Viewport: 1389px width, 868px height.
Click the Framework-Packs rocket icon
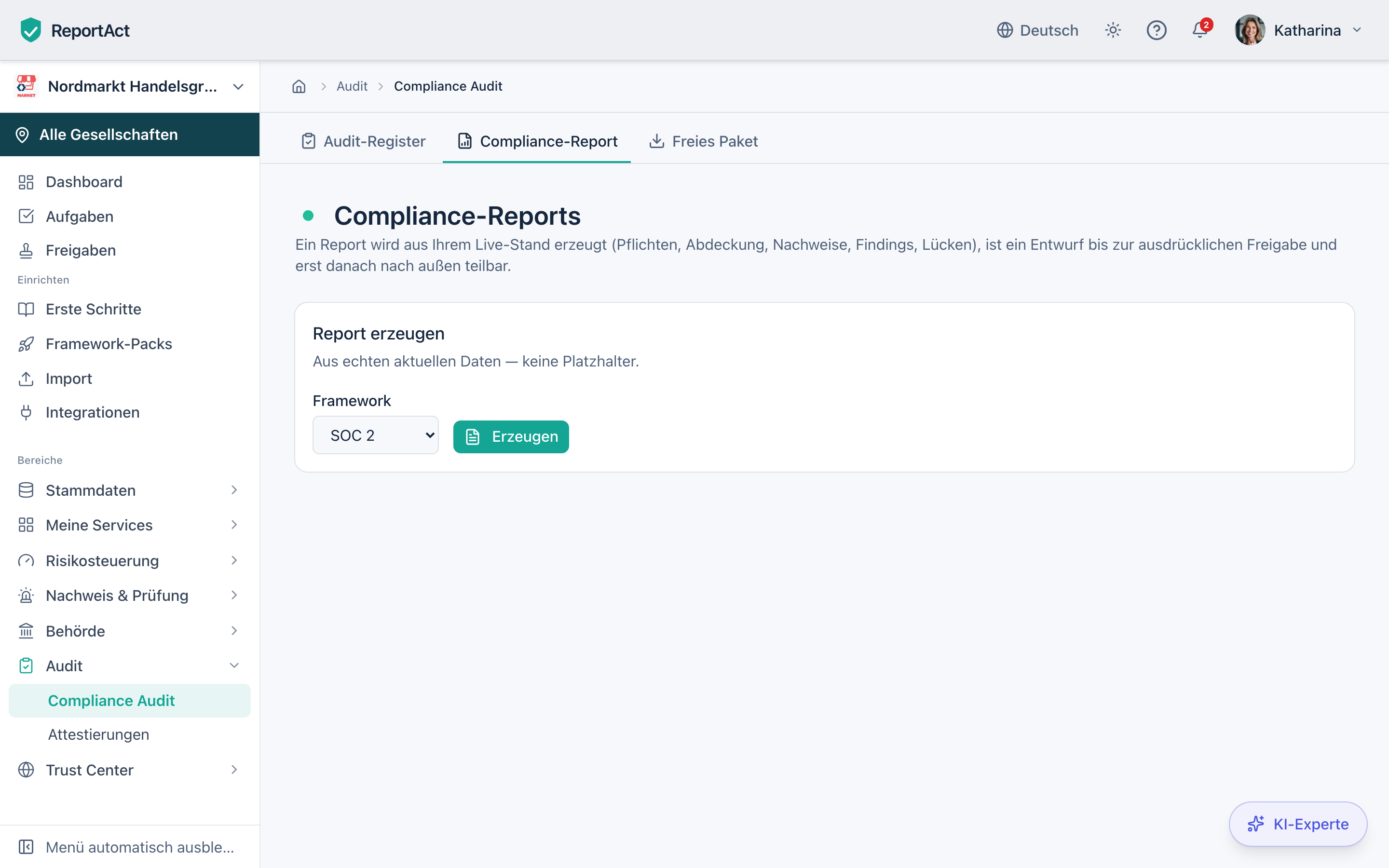click(x=26, y=344)
